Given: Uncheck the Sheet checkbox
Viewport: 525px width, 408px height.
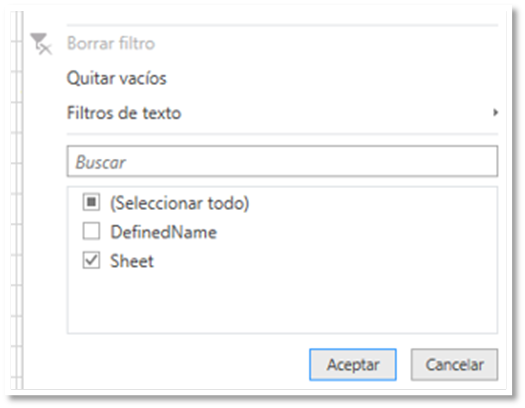Looking at the screenshot, I should (91, 260).
